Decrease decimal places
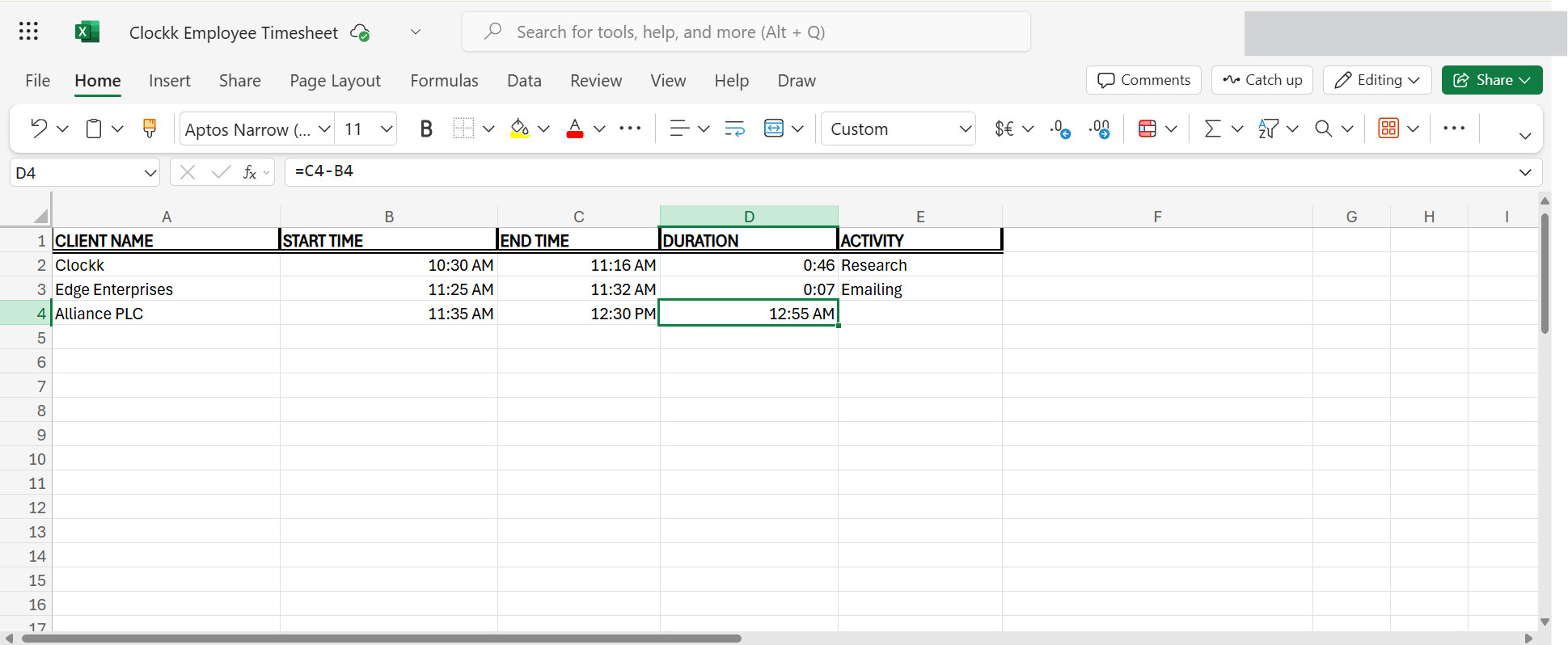The width and height of the screenshot is (1568, 645). coord(1060,129)
